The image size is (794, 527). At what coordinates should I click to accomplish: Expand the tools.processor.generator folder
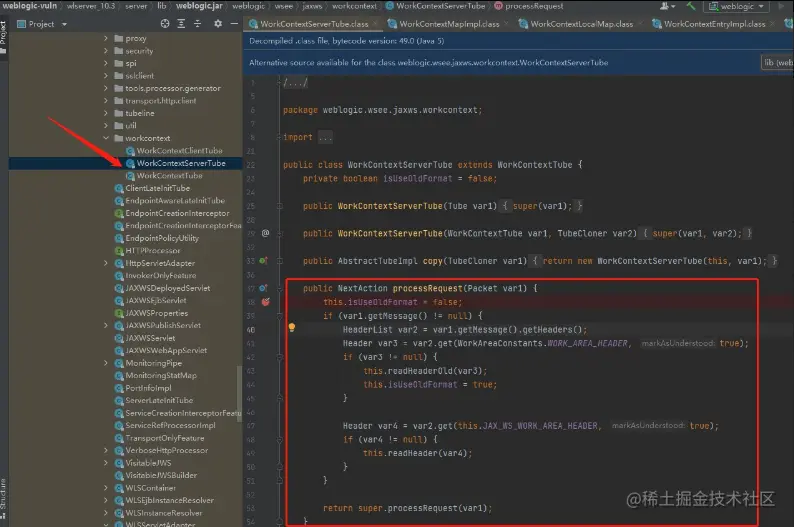point(106,88)
